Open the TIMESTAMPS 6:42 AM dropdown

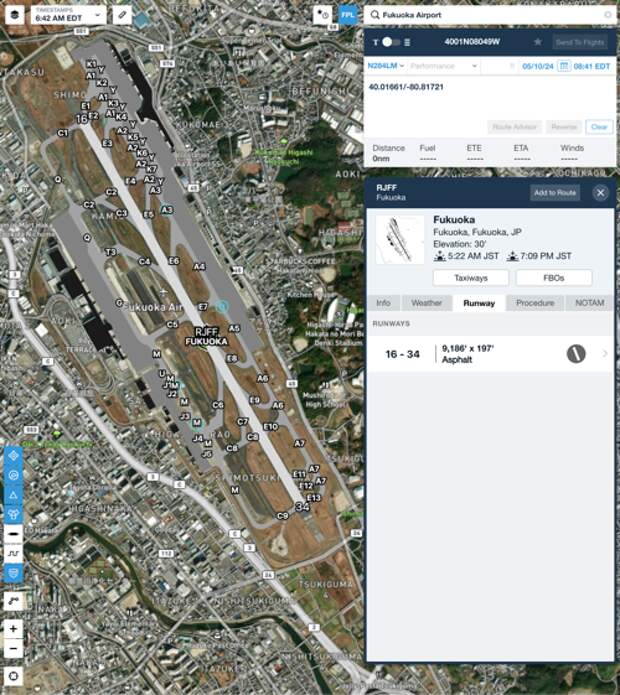pyautogui.click(x=69, y=15)
